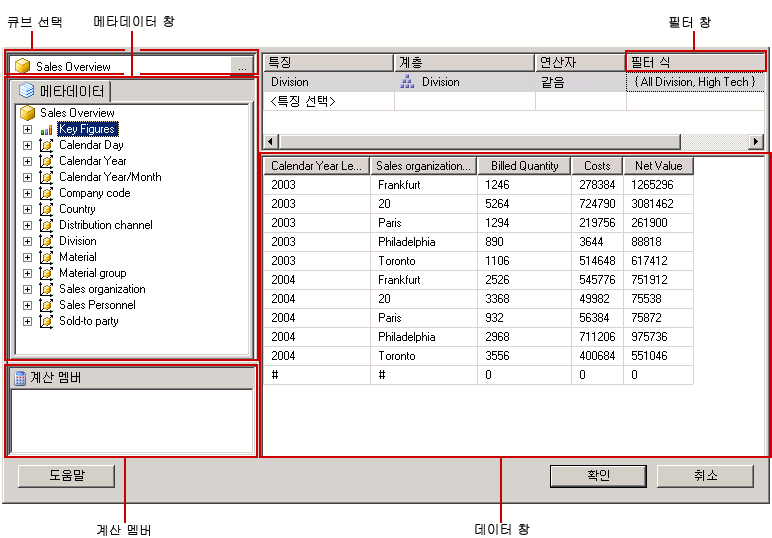Click the Calendar Year dimension icon
The height and width of the screenshot is (538, 772).
coord(46,161)
